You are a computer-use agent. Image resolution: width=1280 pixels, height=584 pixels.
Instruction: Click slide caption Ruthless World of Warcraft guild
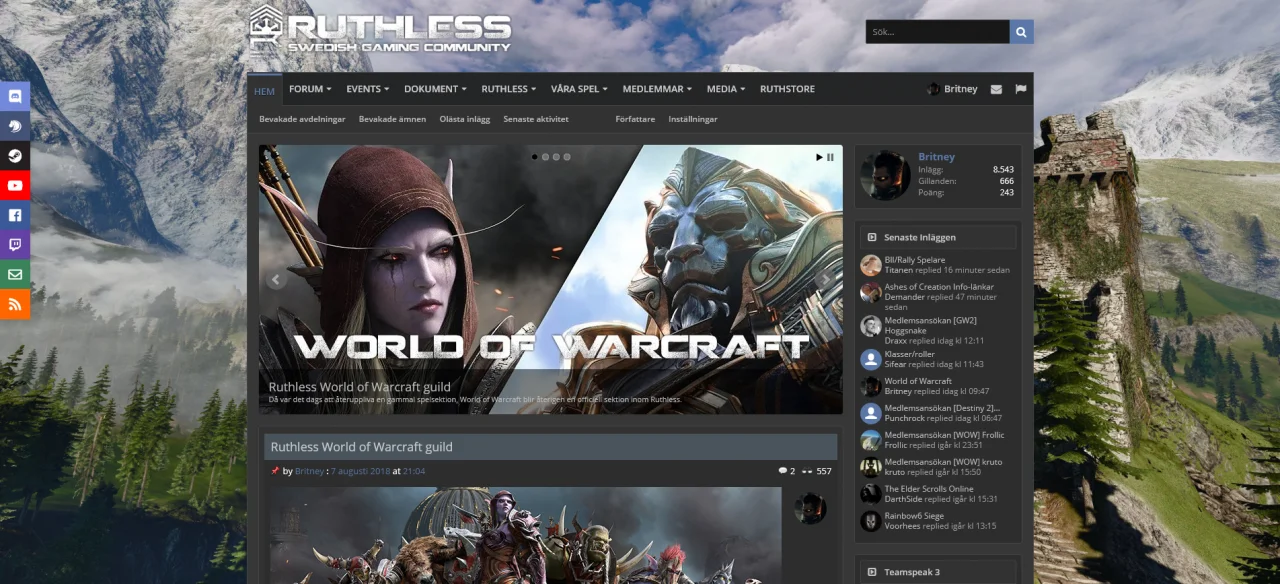pyautogui.click(x=359, y=387)
